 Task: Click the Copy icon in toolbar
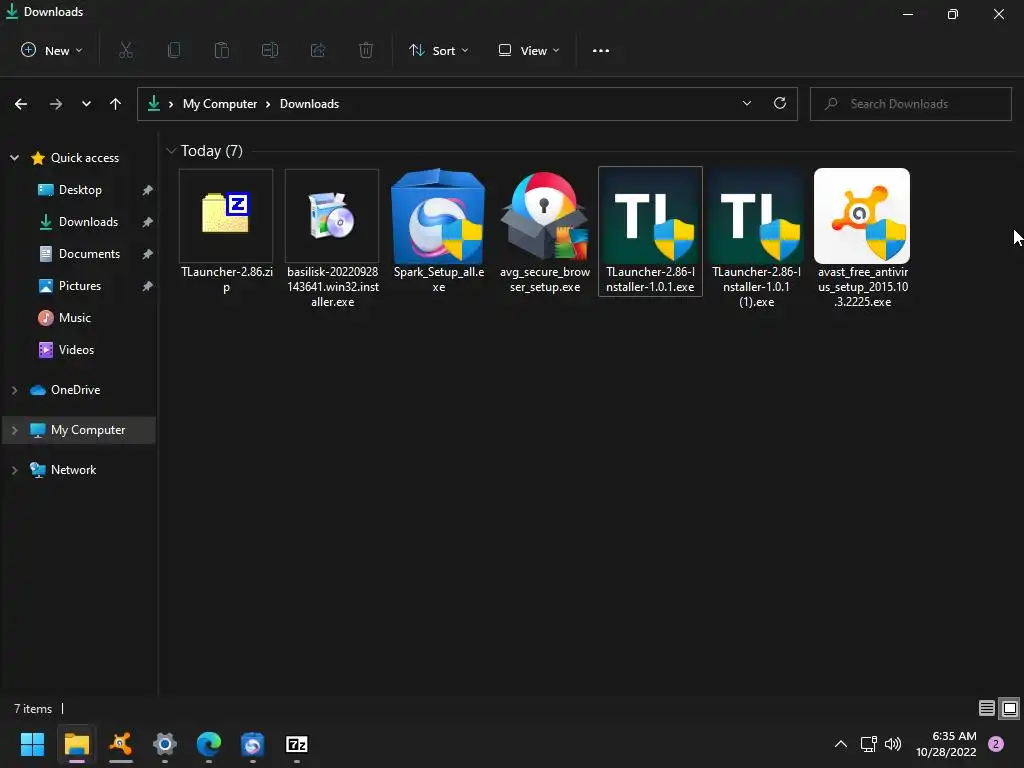(174, 50)
